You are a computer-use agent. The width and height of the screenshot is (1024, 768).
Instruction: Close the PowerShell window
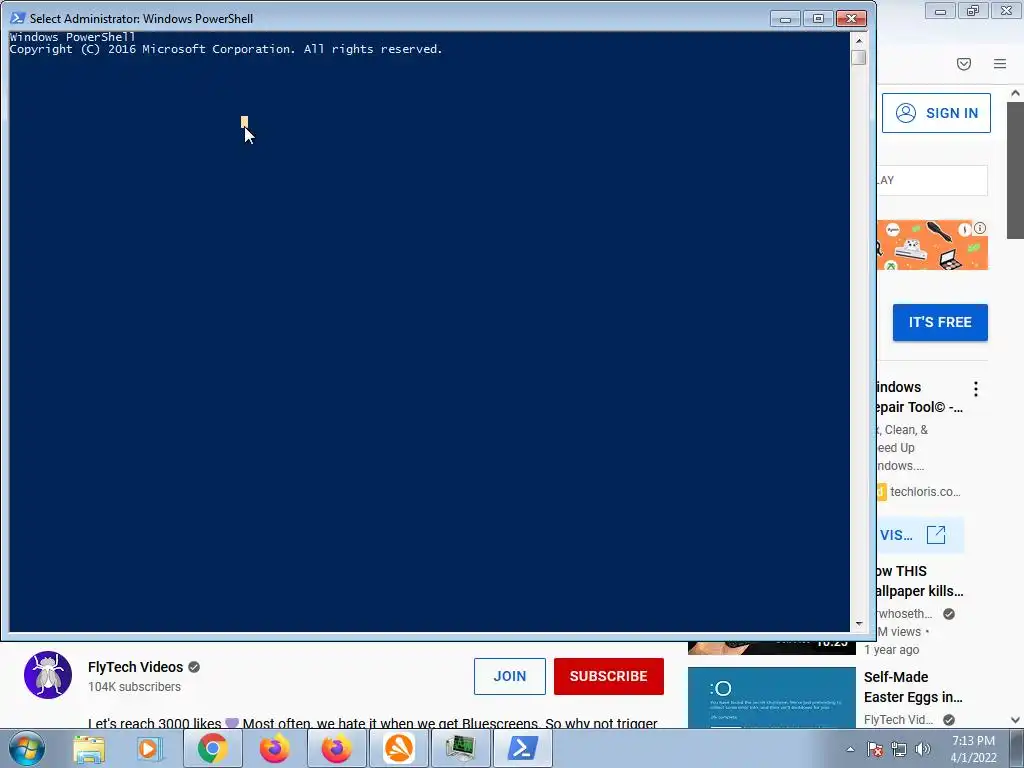pos(852,19)
